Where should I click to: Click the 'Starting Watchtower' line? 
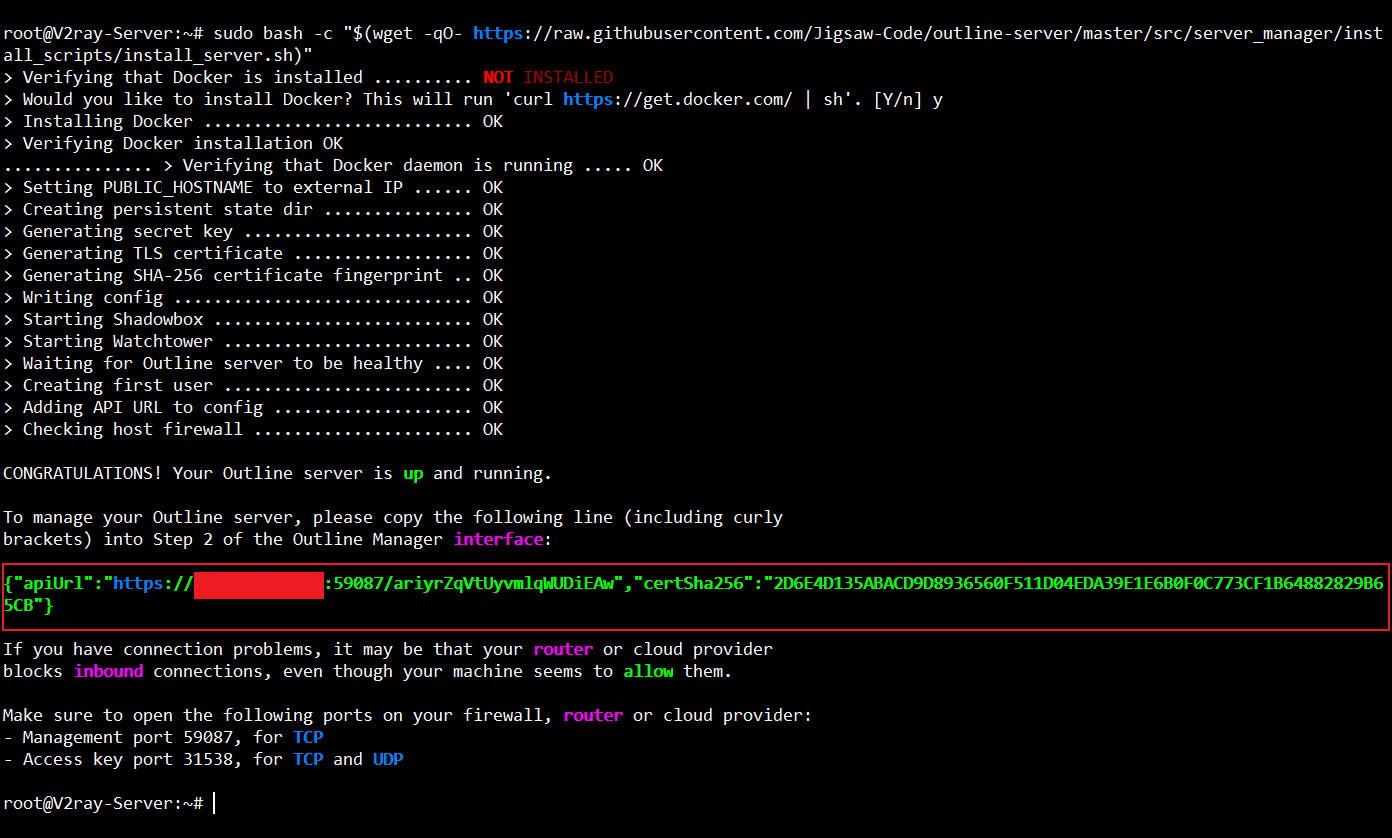point(253,341)
